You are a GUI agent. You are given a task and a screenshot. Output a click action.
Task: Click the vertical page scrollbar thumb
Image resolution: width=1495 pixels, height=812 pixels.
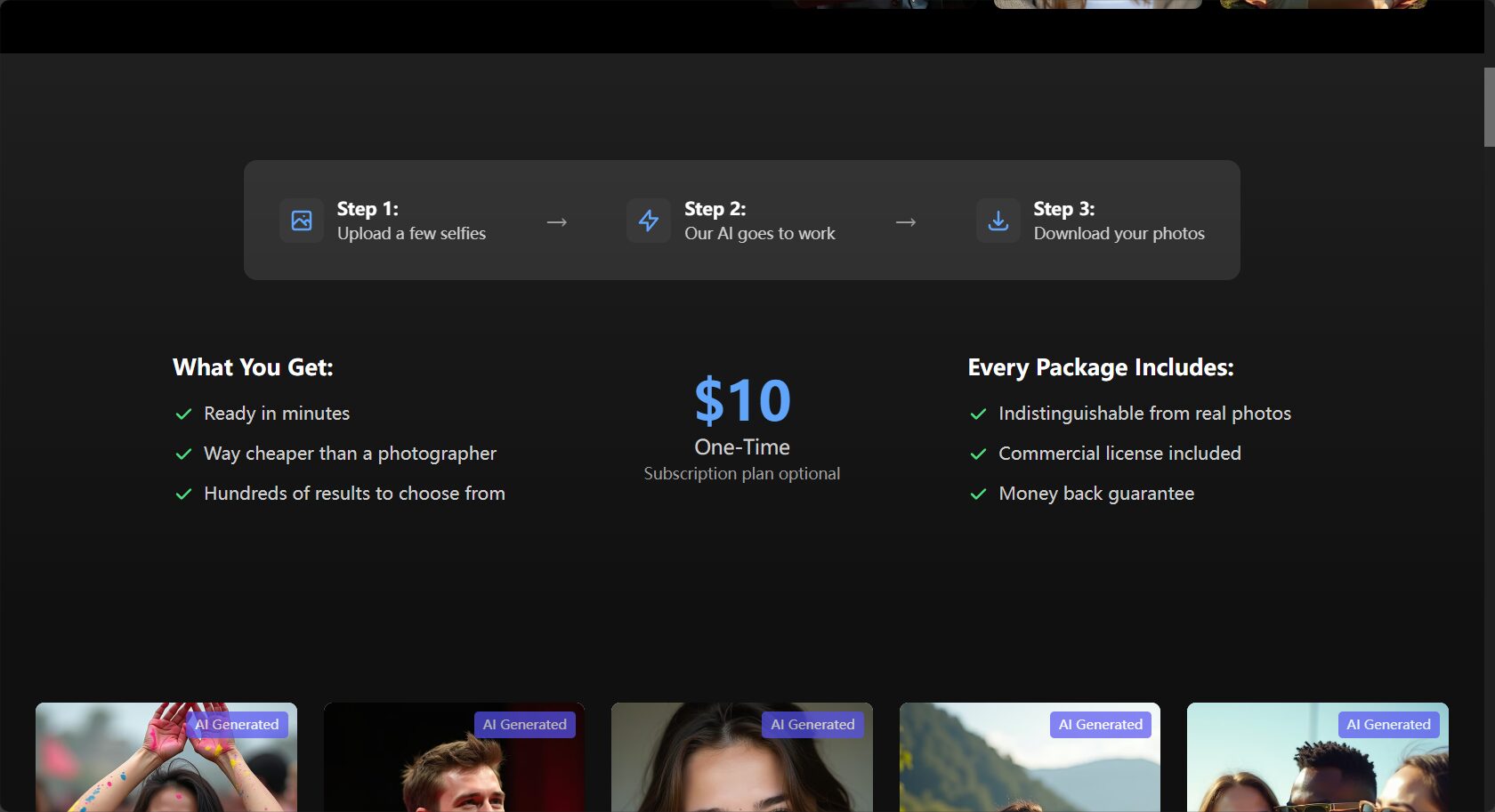coord(1490,107)
